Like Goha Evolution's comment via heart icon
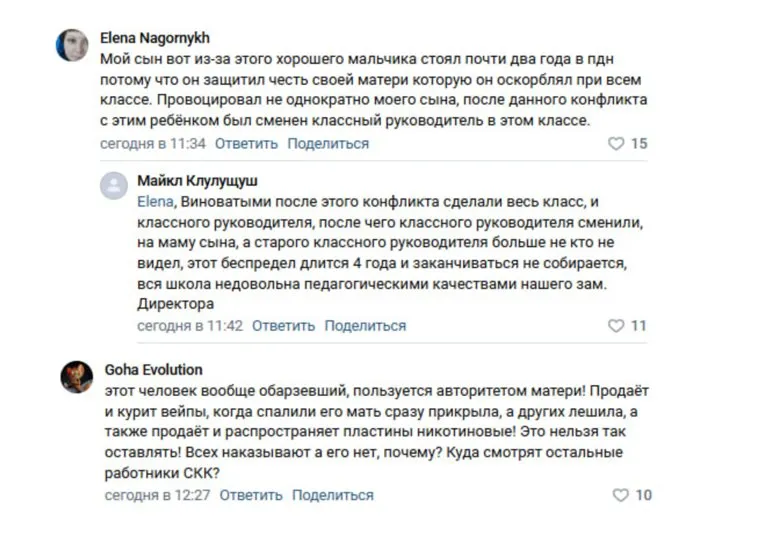Screen dimensions: 760x545 pyautogui.click(x=620, y=496)
